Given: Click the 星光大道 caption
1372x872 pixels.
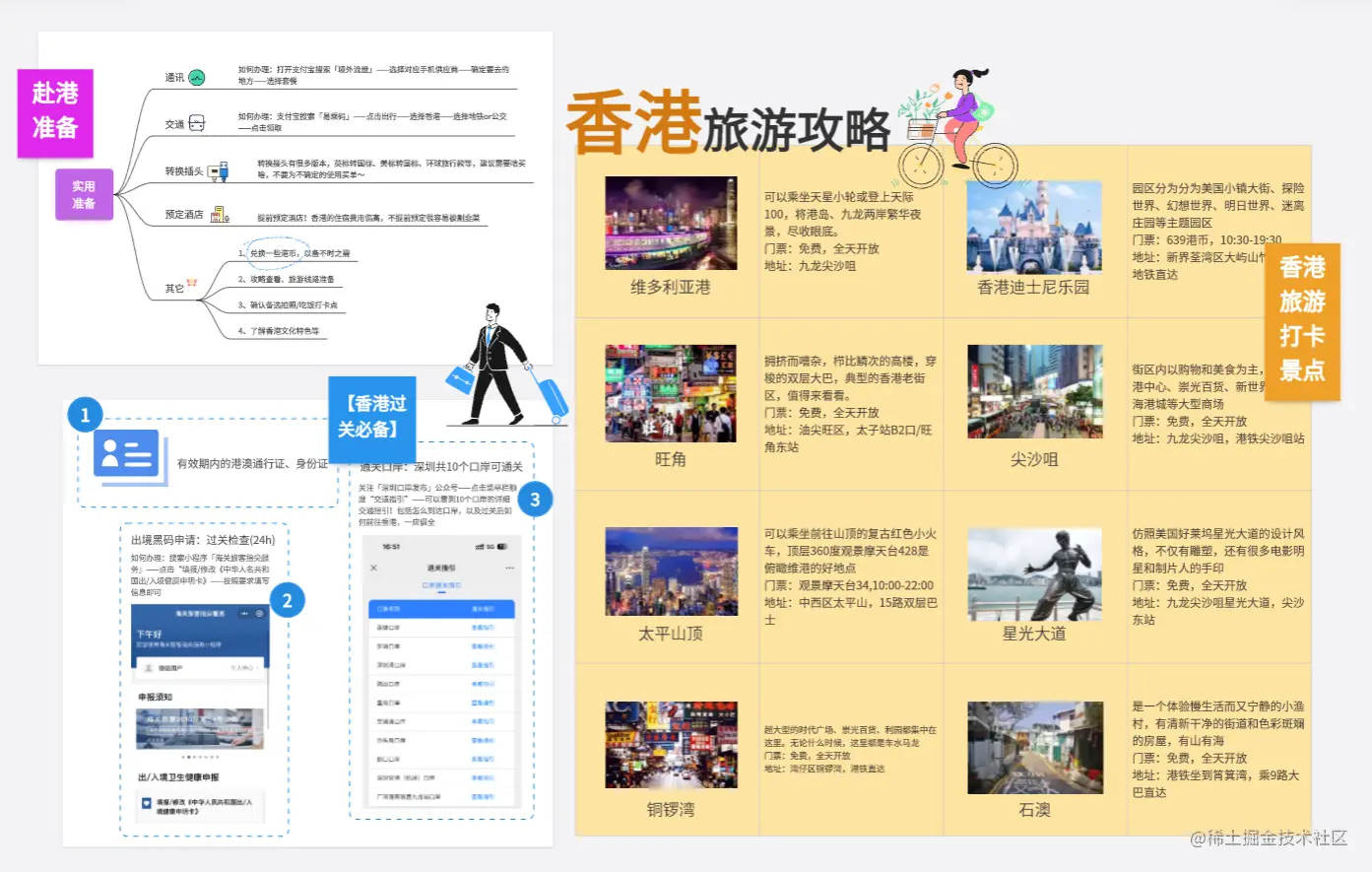Looking at the screenshot, I should (1034, 634).
